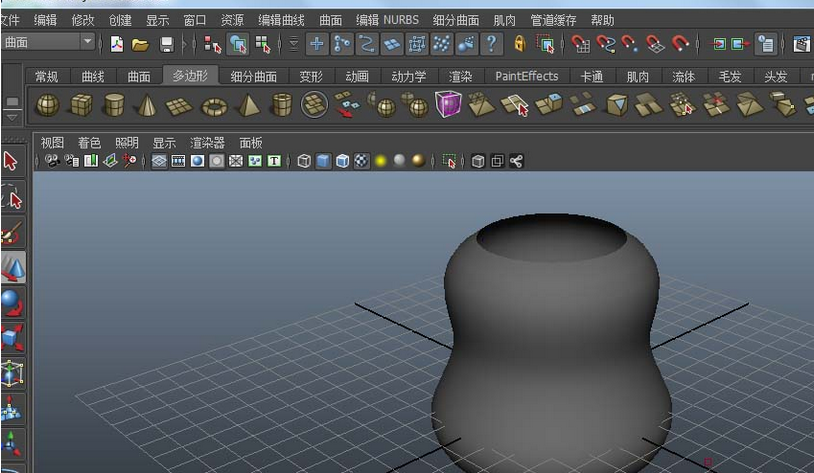Select the arrow Select tool
Screen dimensions: 814x473
12,161
